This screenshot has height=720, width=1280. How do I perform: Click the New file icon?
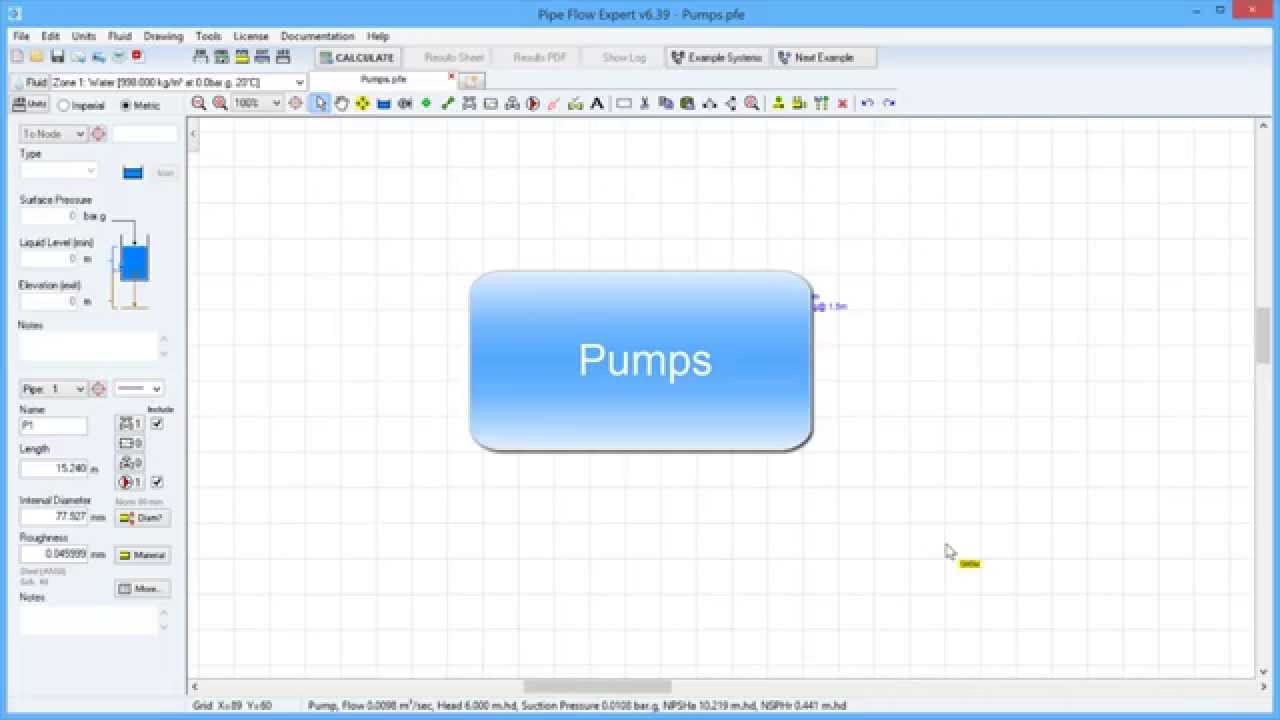pos(17,57)
